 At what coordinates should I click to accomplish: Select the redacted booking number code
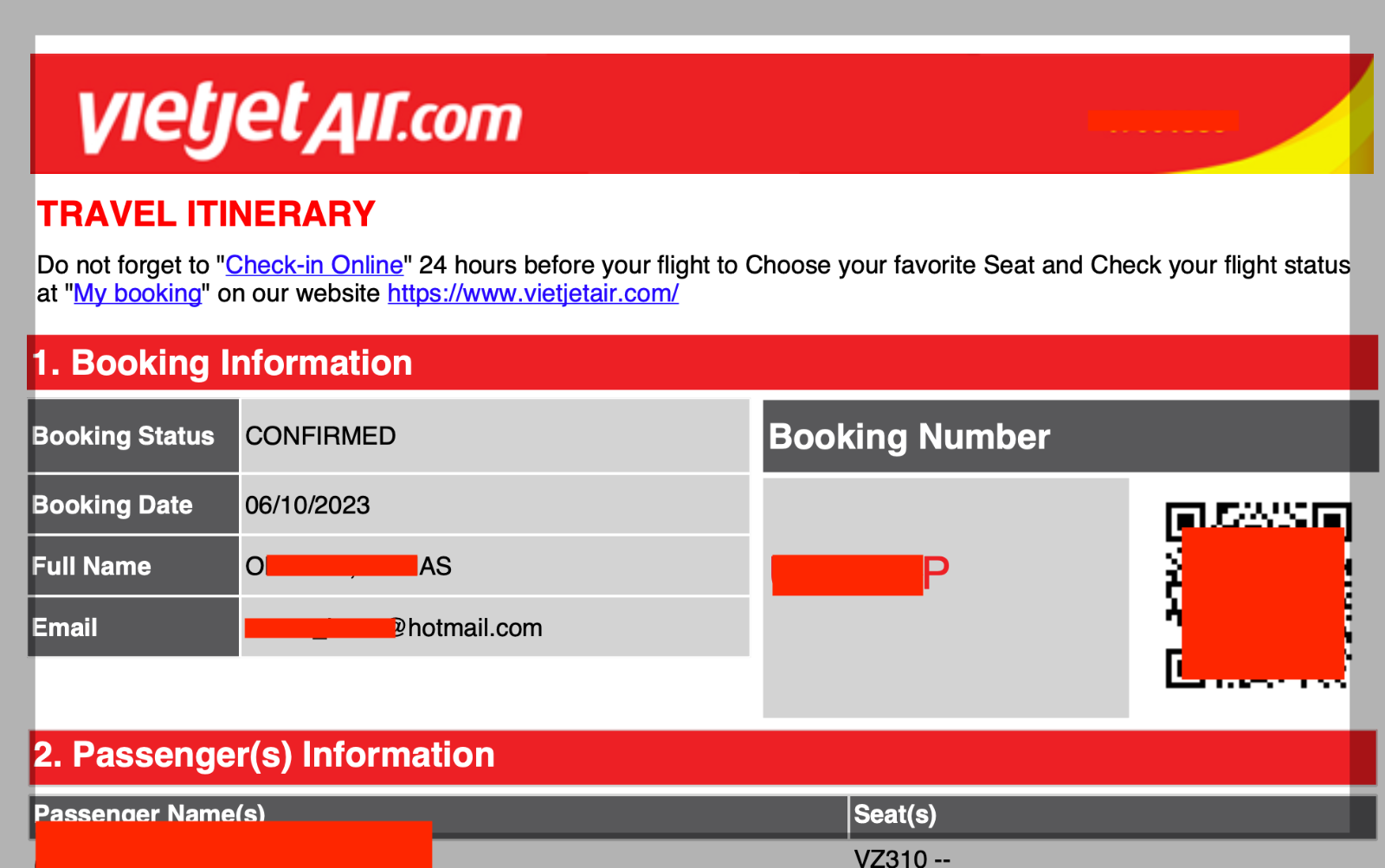pyautogui.click(x=860, y=574)
